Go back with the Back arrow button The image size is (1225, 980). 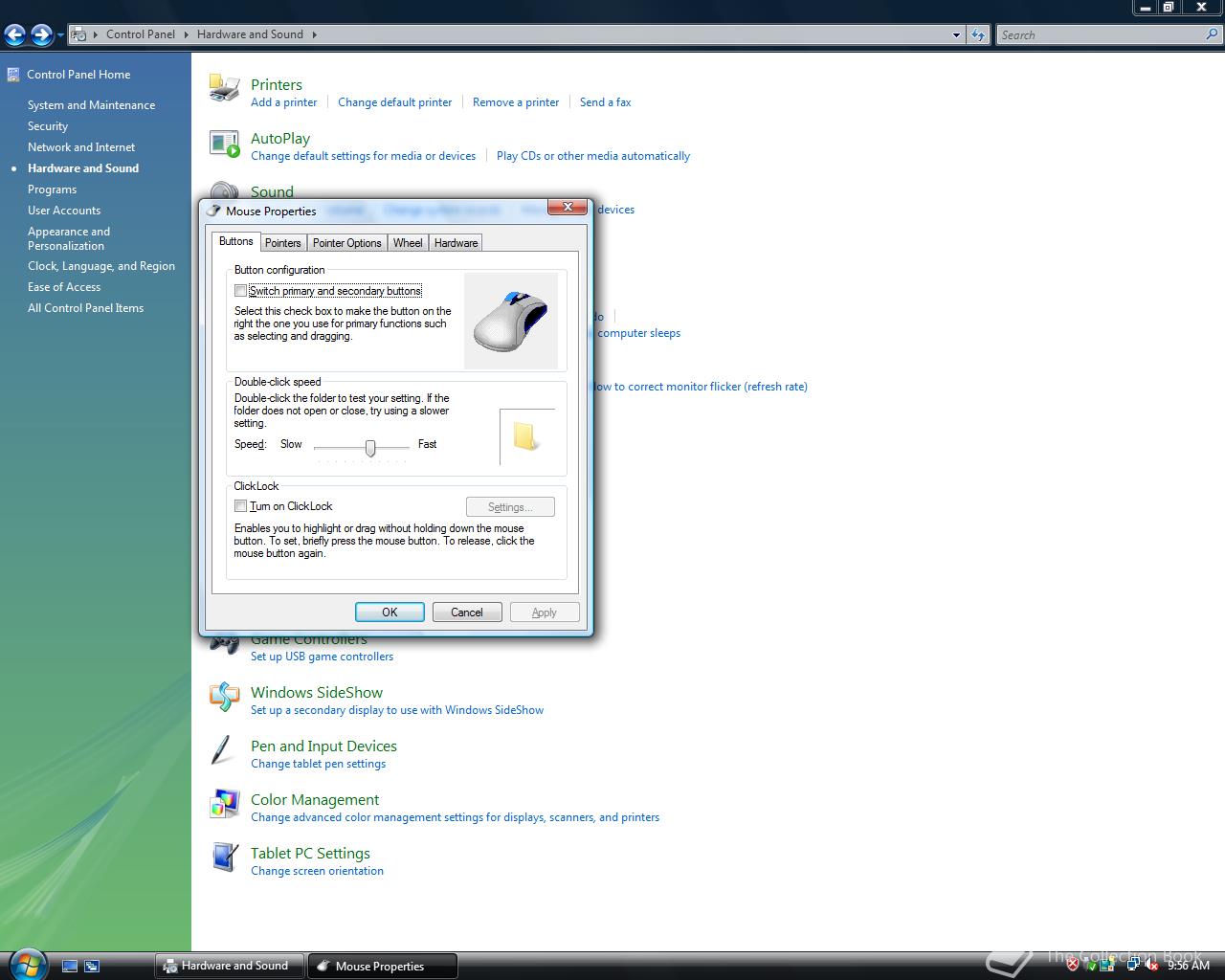pos(14,35)
